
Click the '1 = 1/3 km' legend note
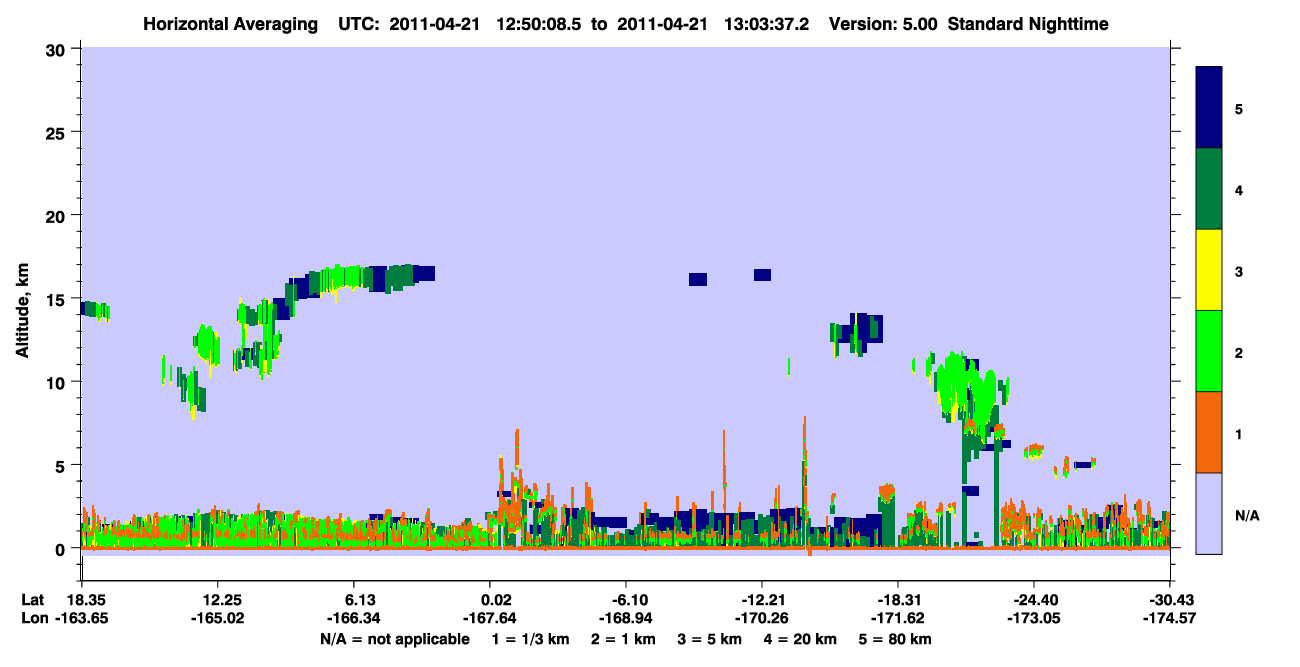pos(530,639)
